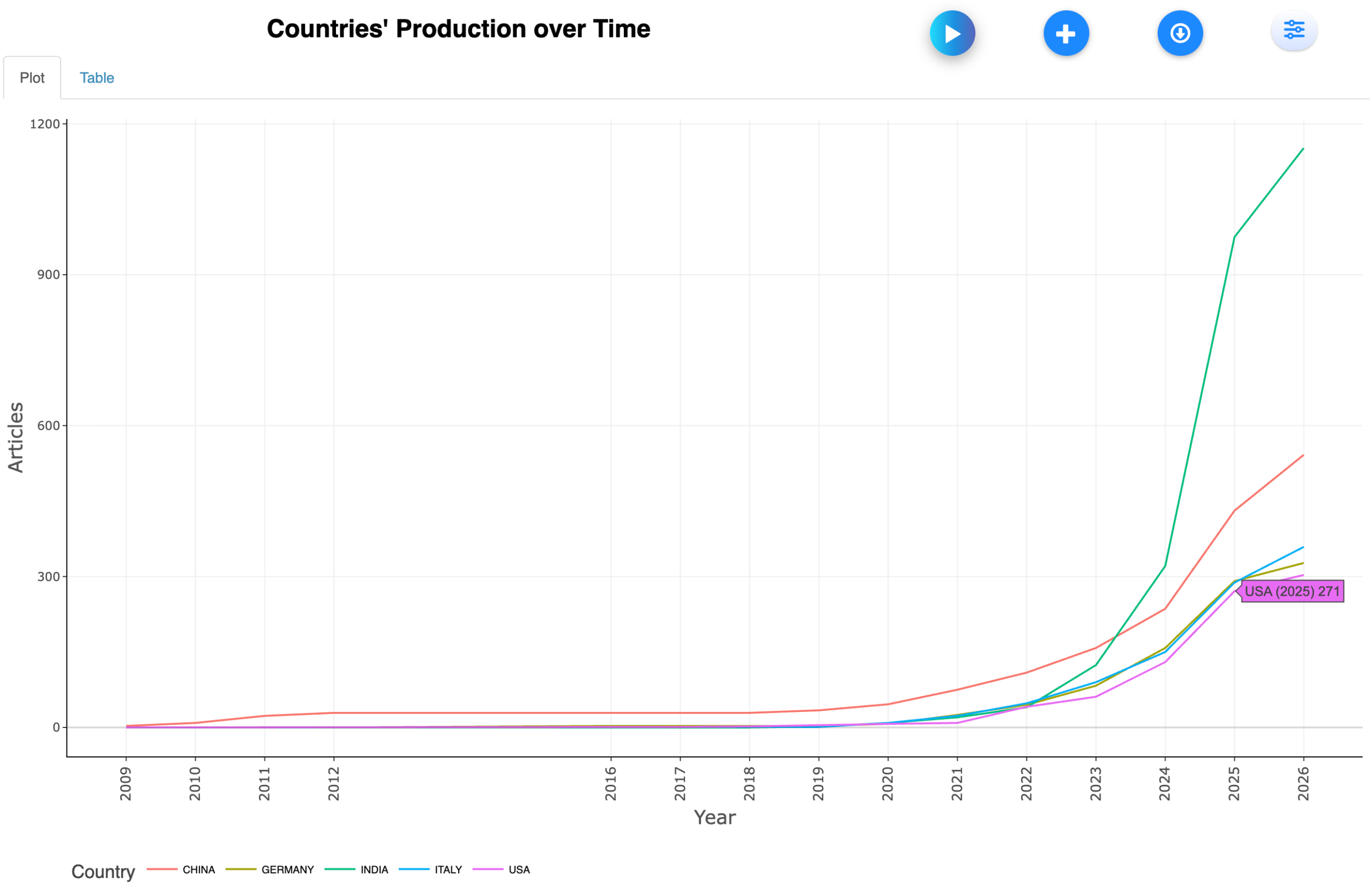Toggle INDIA series in legend
Image resolution: width=1372 pixels, height=893 pixels.
click(x=374, y=869)
